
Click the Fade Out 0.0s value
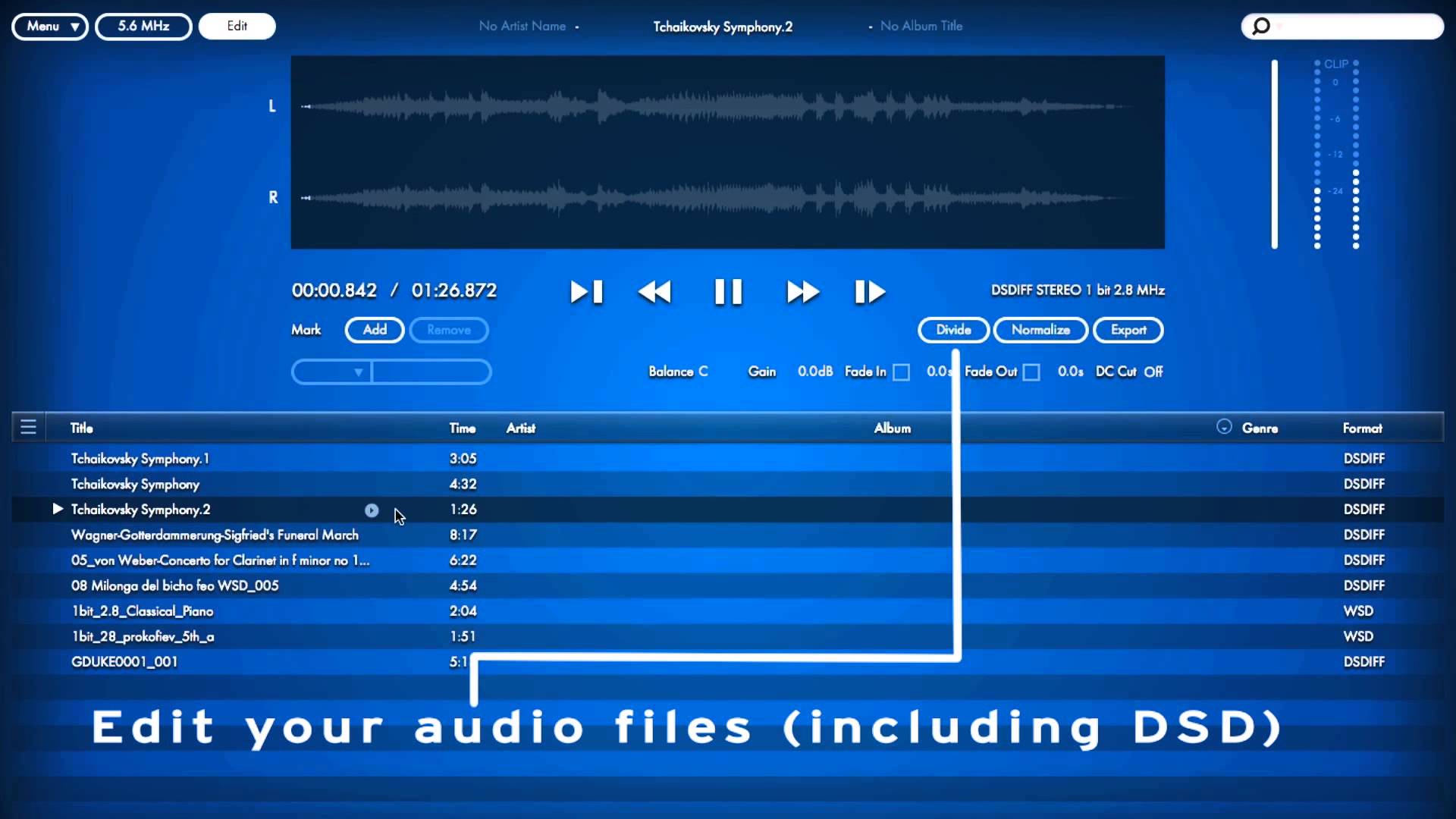coord(1070,372)
